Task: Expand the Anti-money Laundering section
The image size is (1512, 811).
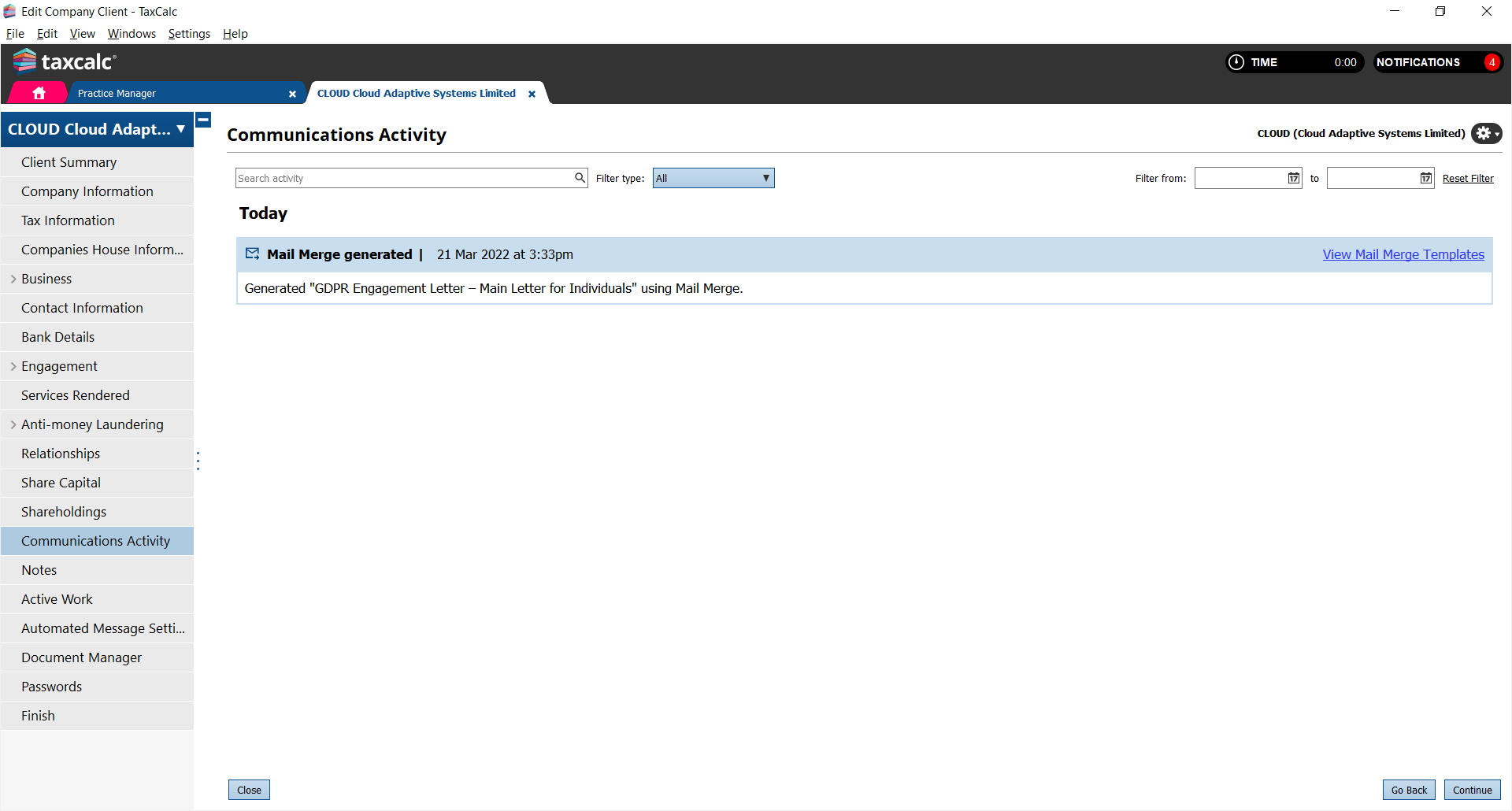Action: pos(13,424)
